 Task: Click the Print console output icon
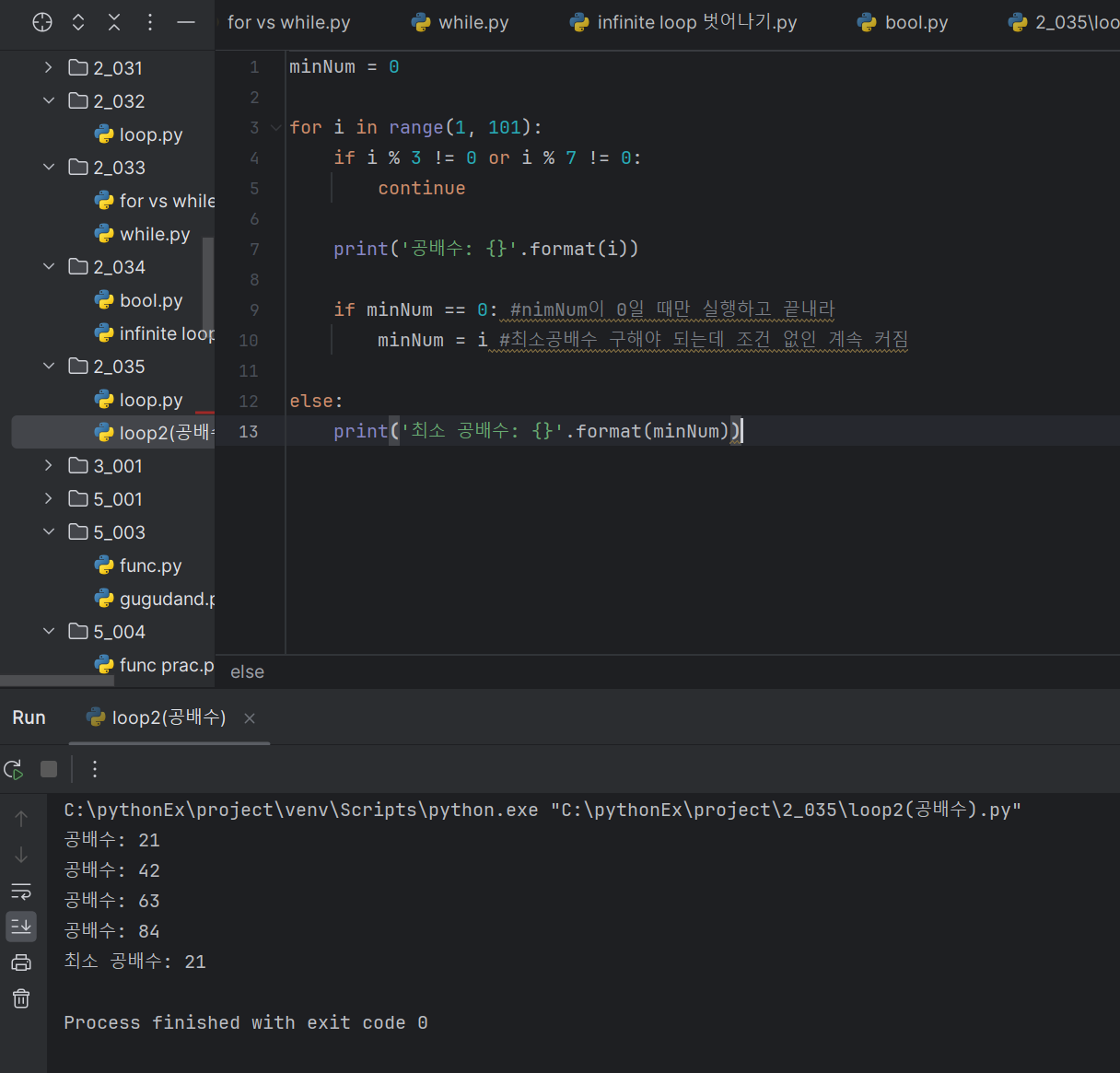21,962
